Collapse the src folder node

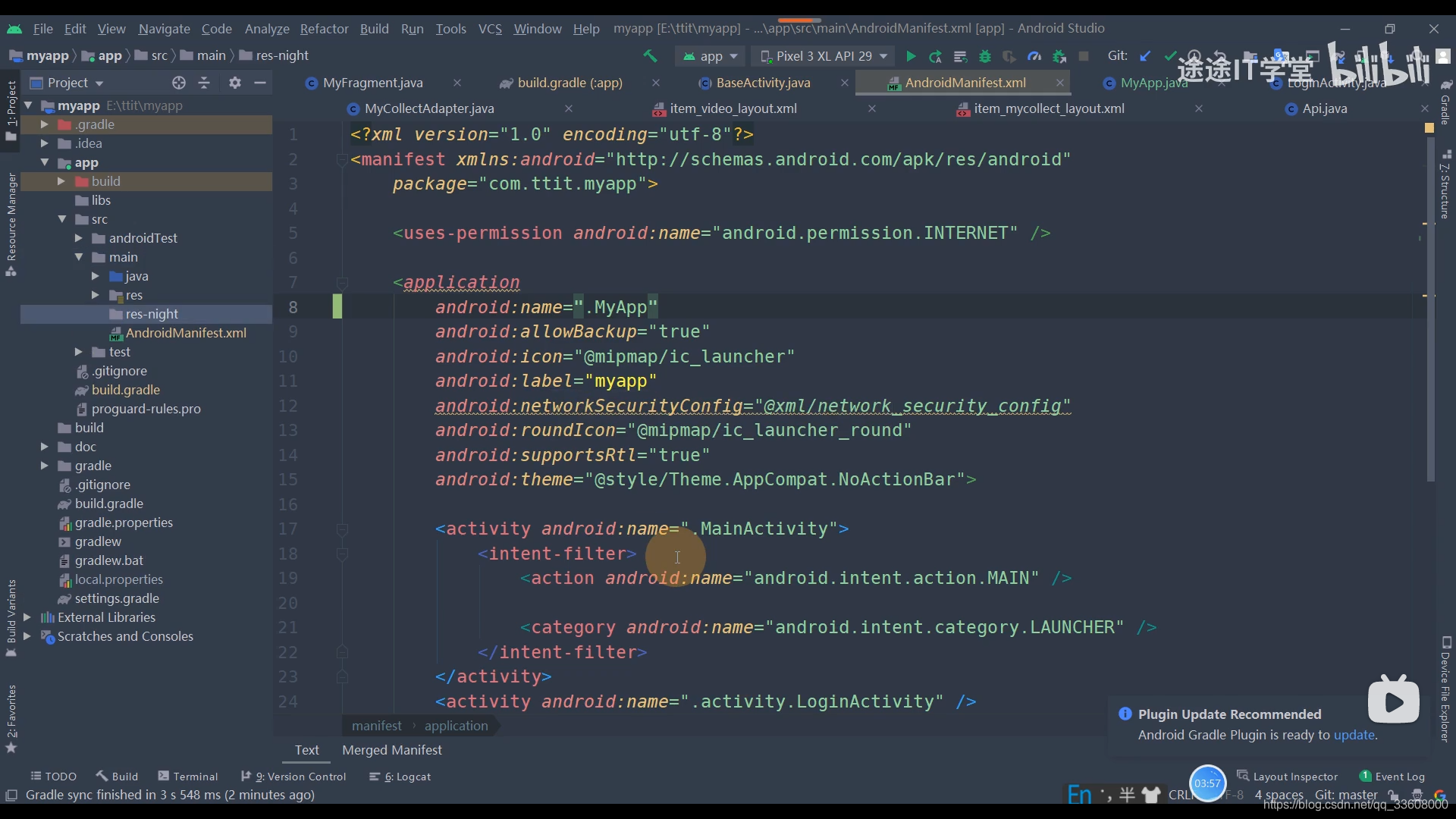(x=62, y=219)
